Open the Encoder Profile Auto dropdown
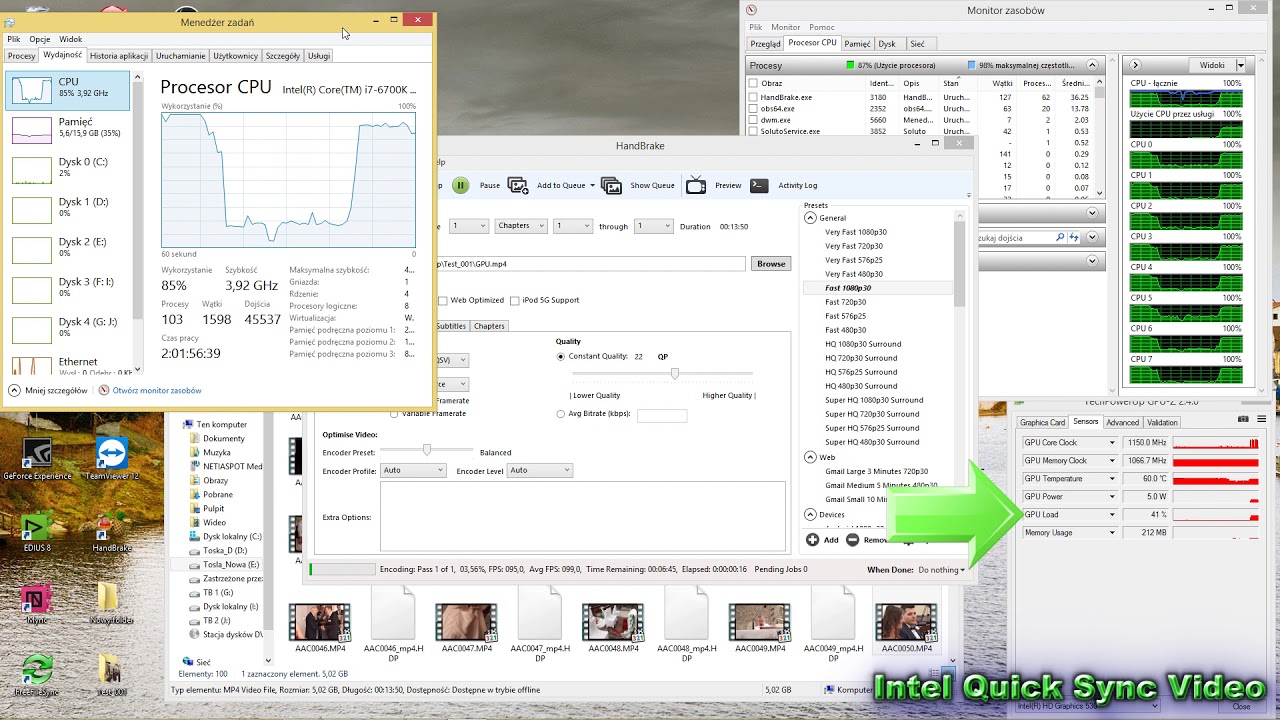Image resolution: width=1280 pixels, height=720 pixels. (412, 470)
